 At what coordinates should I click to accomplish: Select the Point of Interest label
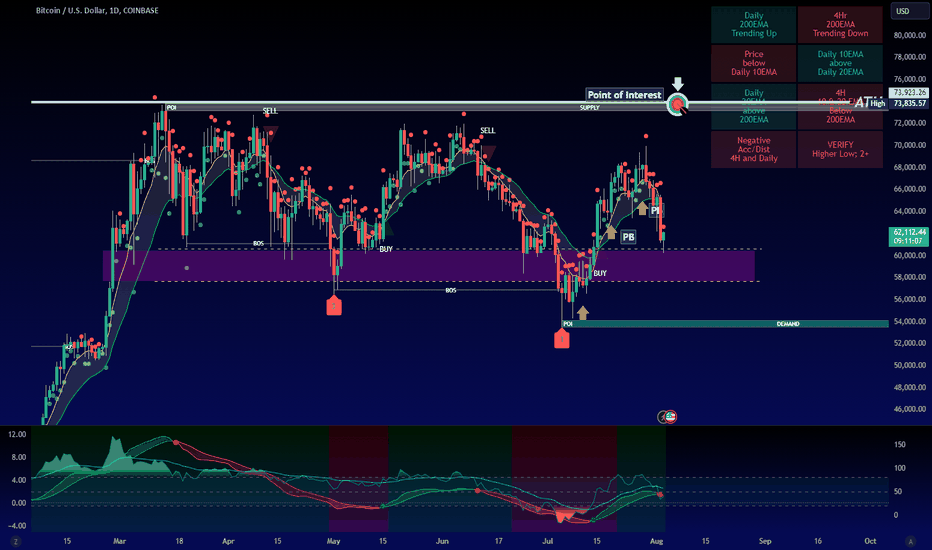click(624, 95)
